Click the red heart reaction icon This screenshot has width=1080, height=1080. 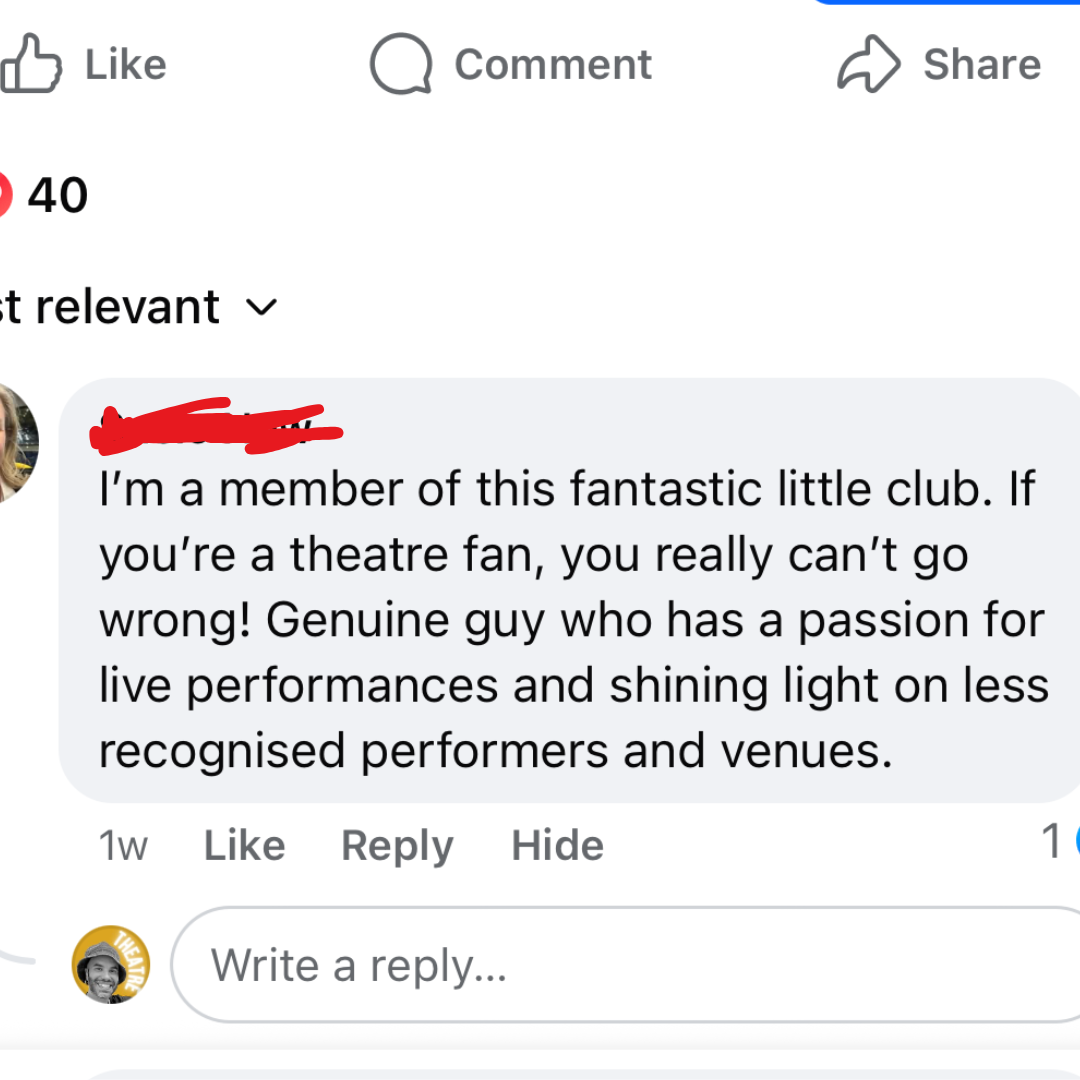3,195
